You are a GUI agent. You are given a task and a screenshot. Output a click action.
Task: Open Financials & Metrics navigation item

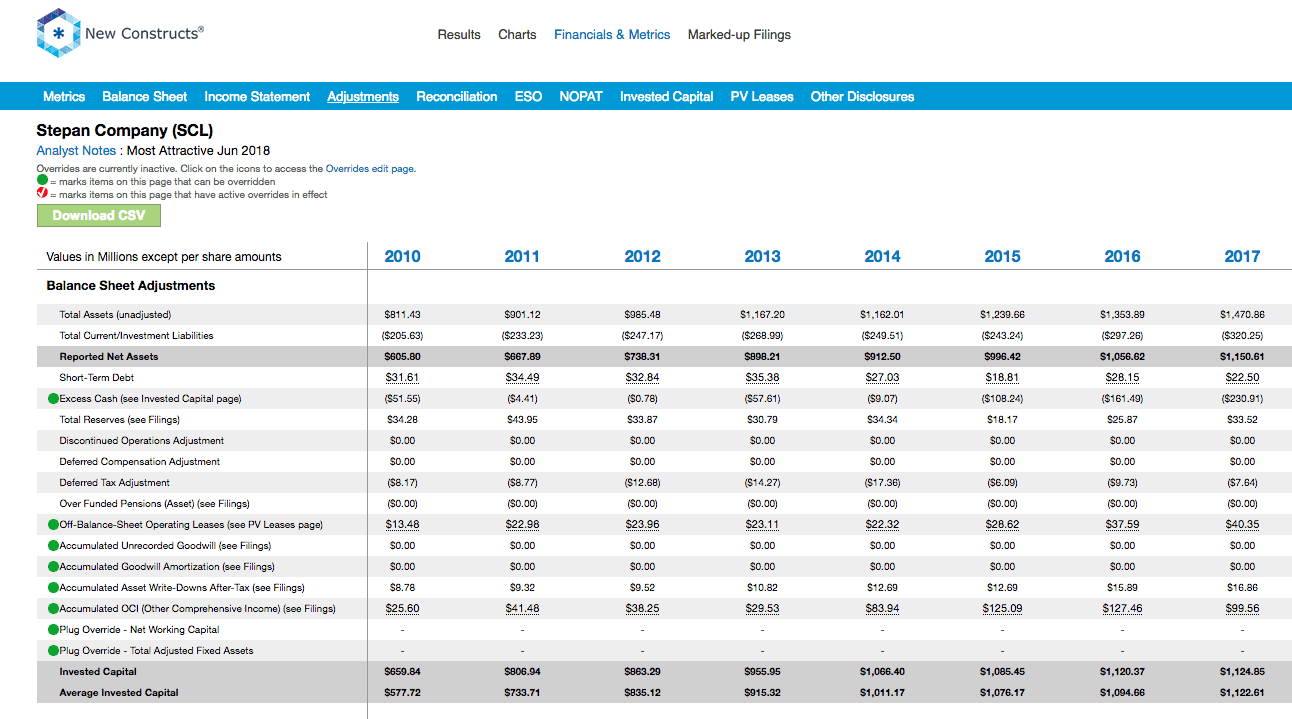tap(612, 35)
